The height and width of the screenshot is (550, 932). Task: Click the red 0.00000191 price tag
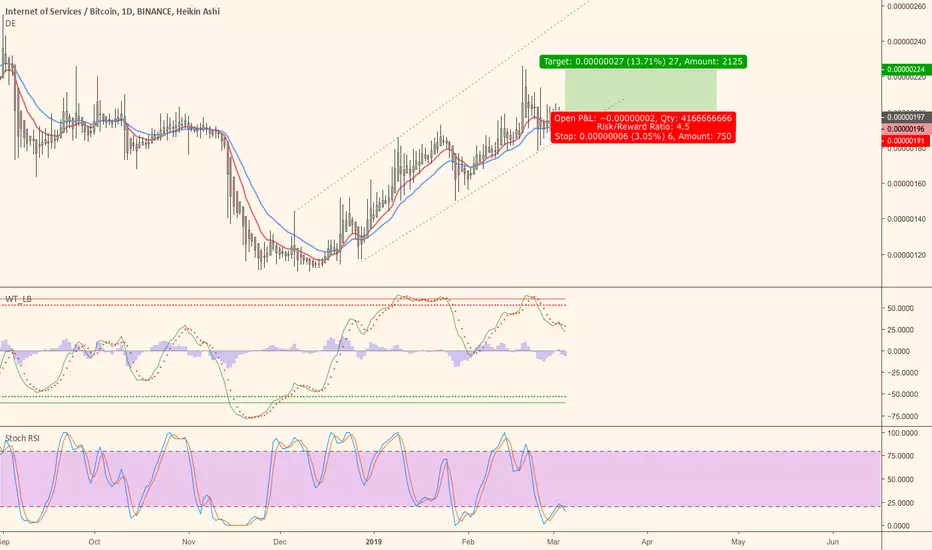tap(906, 141)
